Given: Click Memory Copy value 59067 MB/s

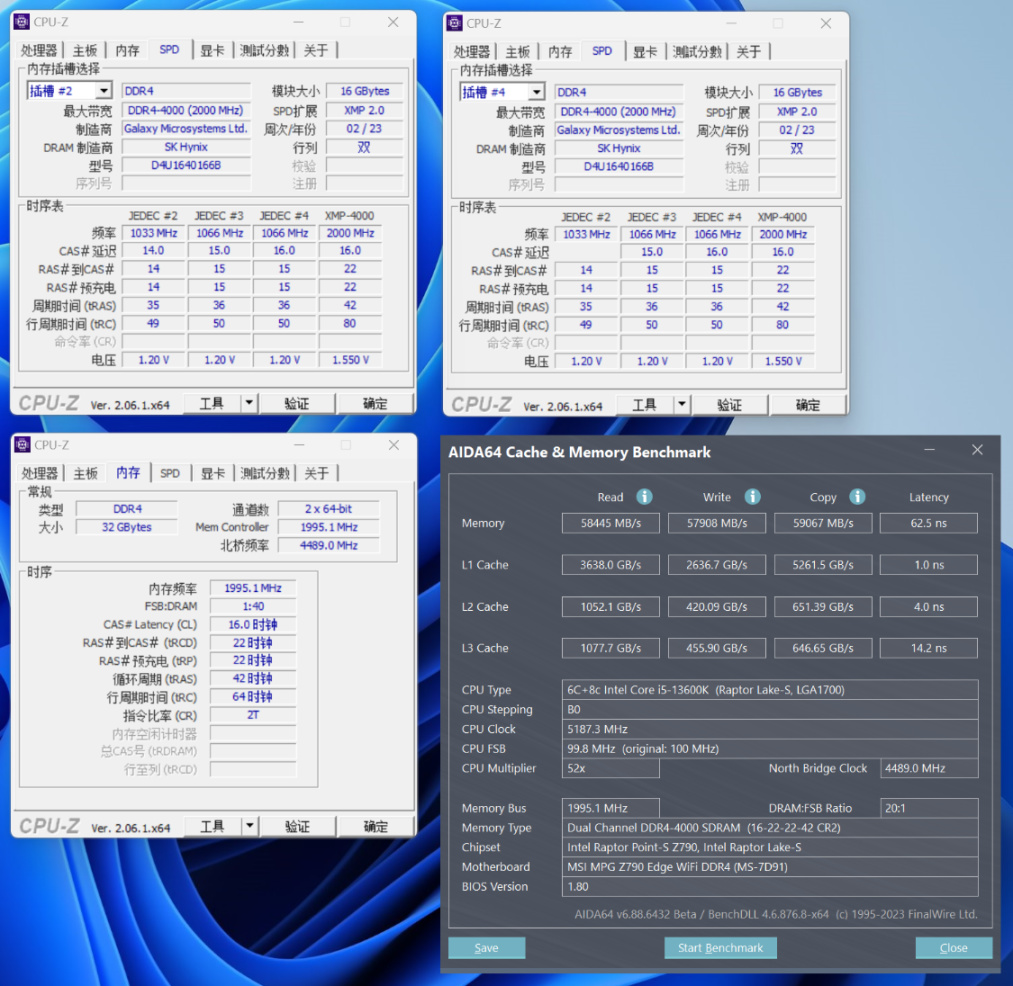Looking at the screenshot, I should [x=823, y=523].
